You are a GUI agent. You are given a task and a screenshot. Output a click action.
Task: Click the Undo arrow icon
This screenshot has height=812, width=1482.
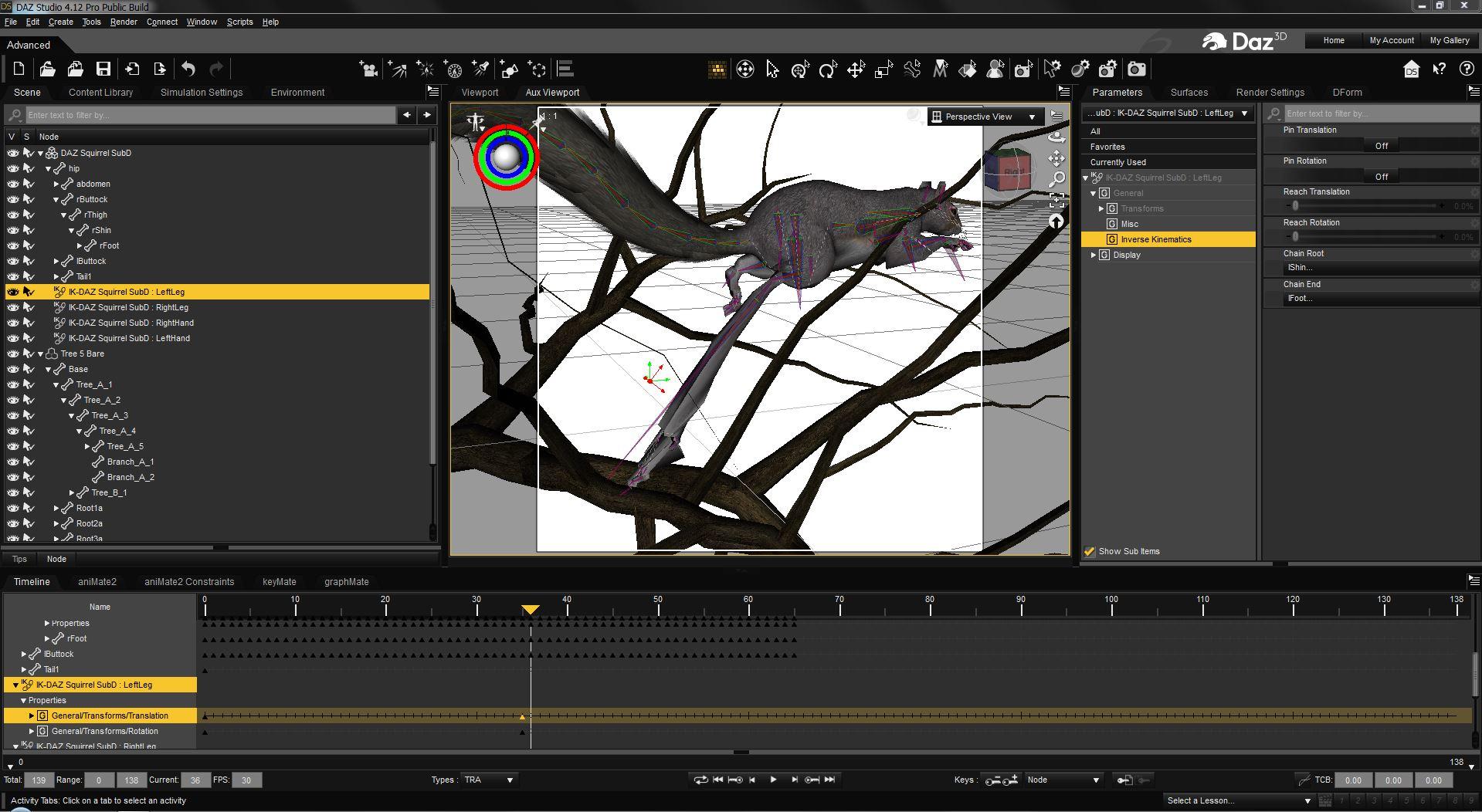click(x=188, y=69)
